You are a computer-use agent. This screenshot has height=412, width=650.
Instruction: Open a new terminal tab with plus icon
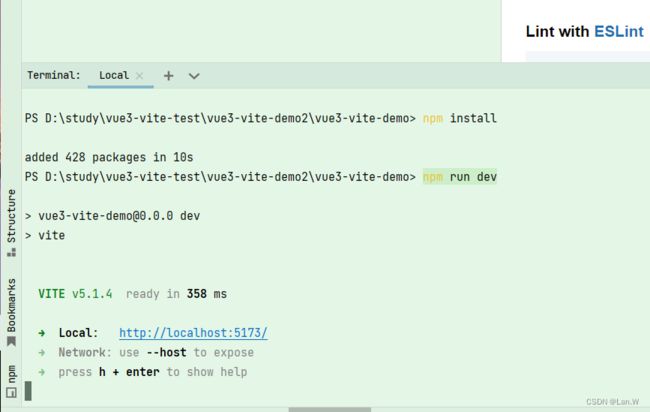tap(168, 76)
